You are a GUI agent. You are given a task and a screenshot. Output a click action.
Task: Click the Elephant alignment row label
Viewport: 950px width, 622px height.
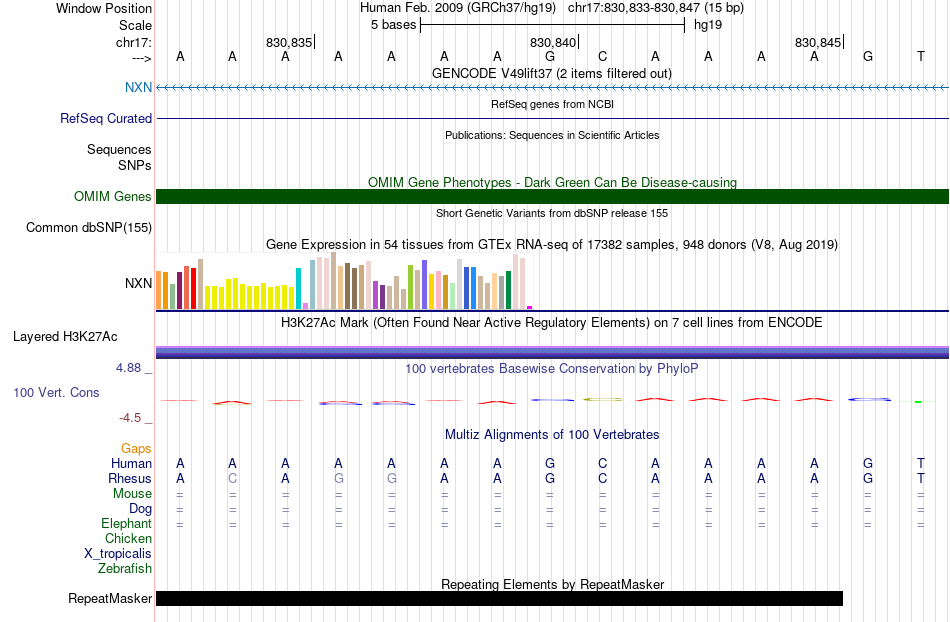pyautogui.click(x=126, y=523)
